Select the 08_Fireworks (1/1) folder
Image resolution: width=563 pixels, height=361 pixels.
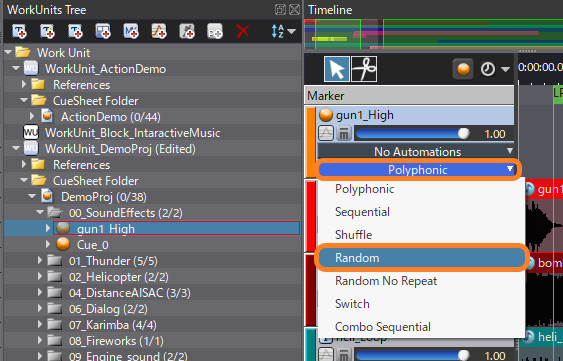pos(116,341)
